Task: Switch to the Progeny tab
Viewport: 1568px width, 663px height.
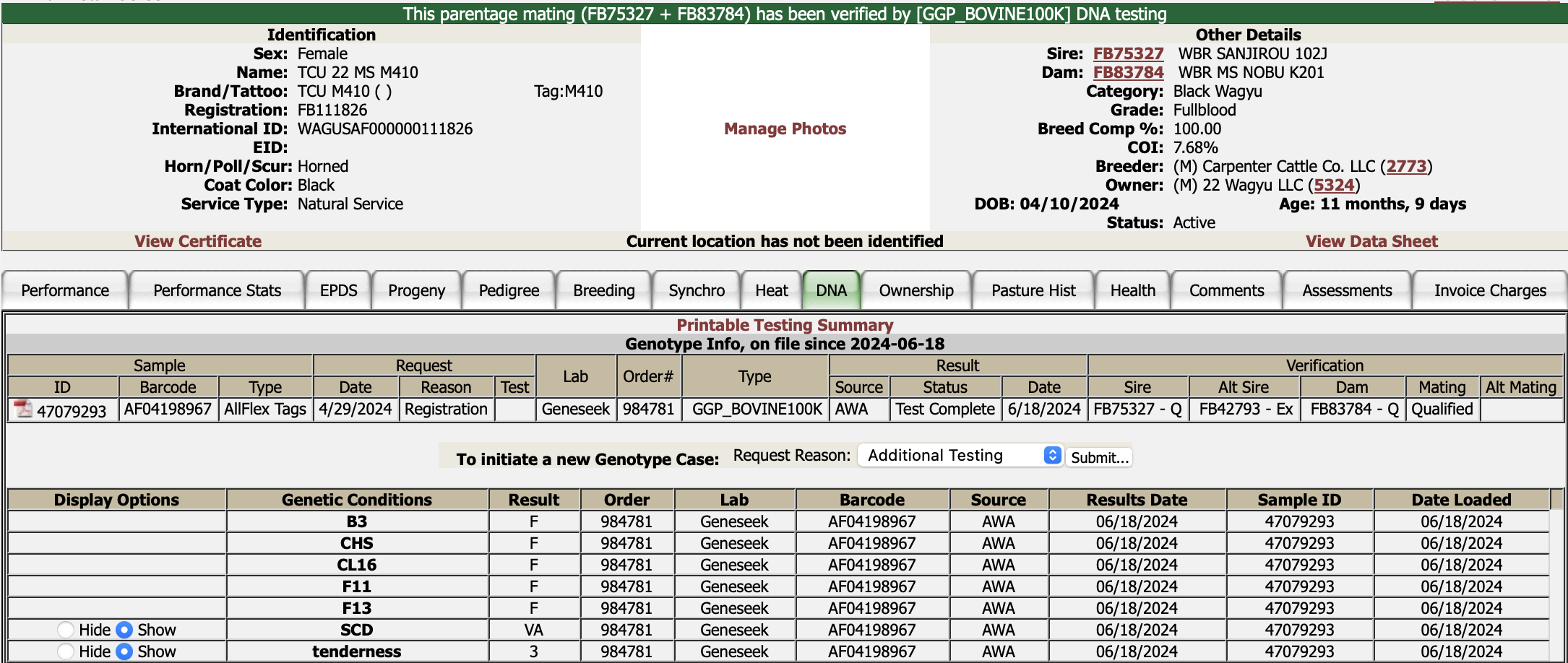Action: coord(416,290)
